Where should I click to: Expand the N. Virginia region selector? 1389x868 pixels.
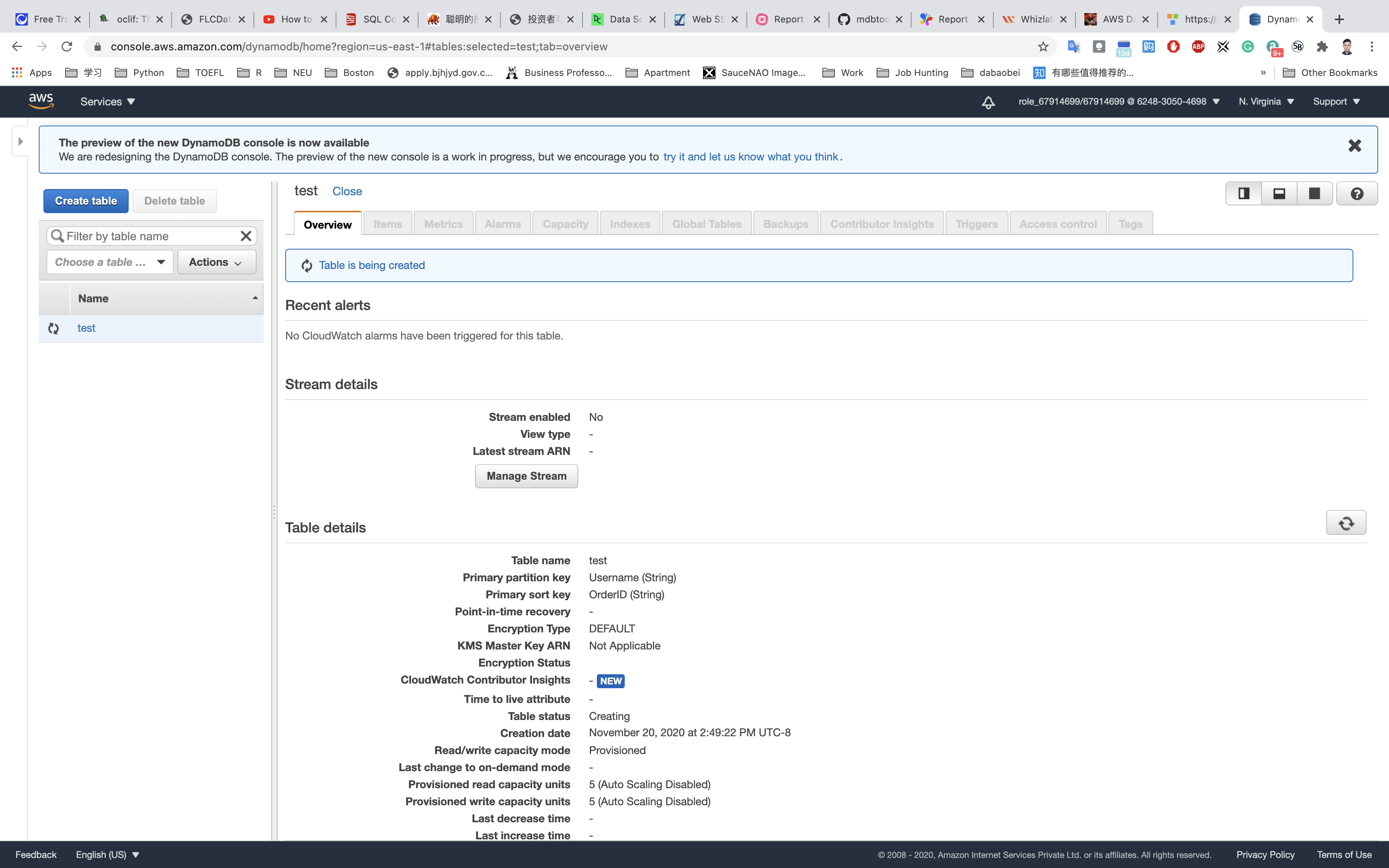pos(1266,102)
